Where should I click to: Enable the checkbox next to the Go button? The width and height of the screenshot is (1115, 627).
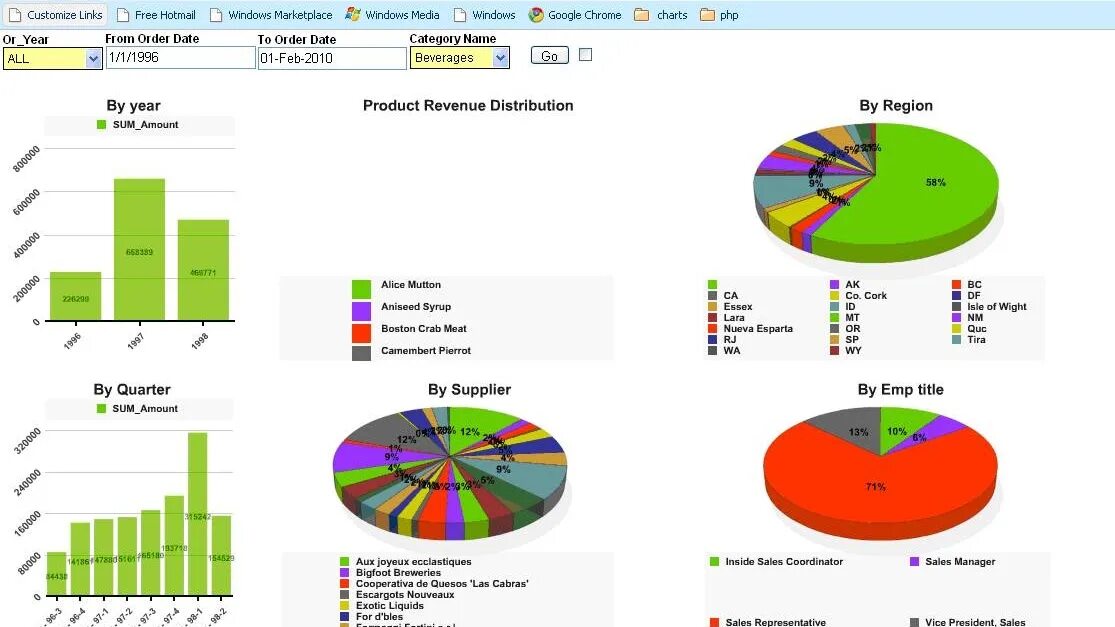click(585, 55)
